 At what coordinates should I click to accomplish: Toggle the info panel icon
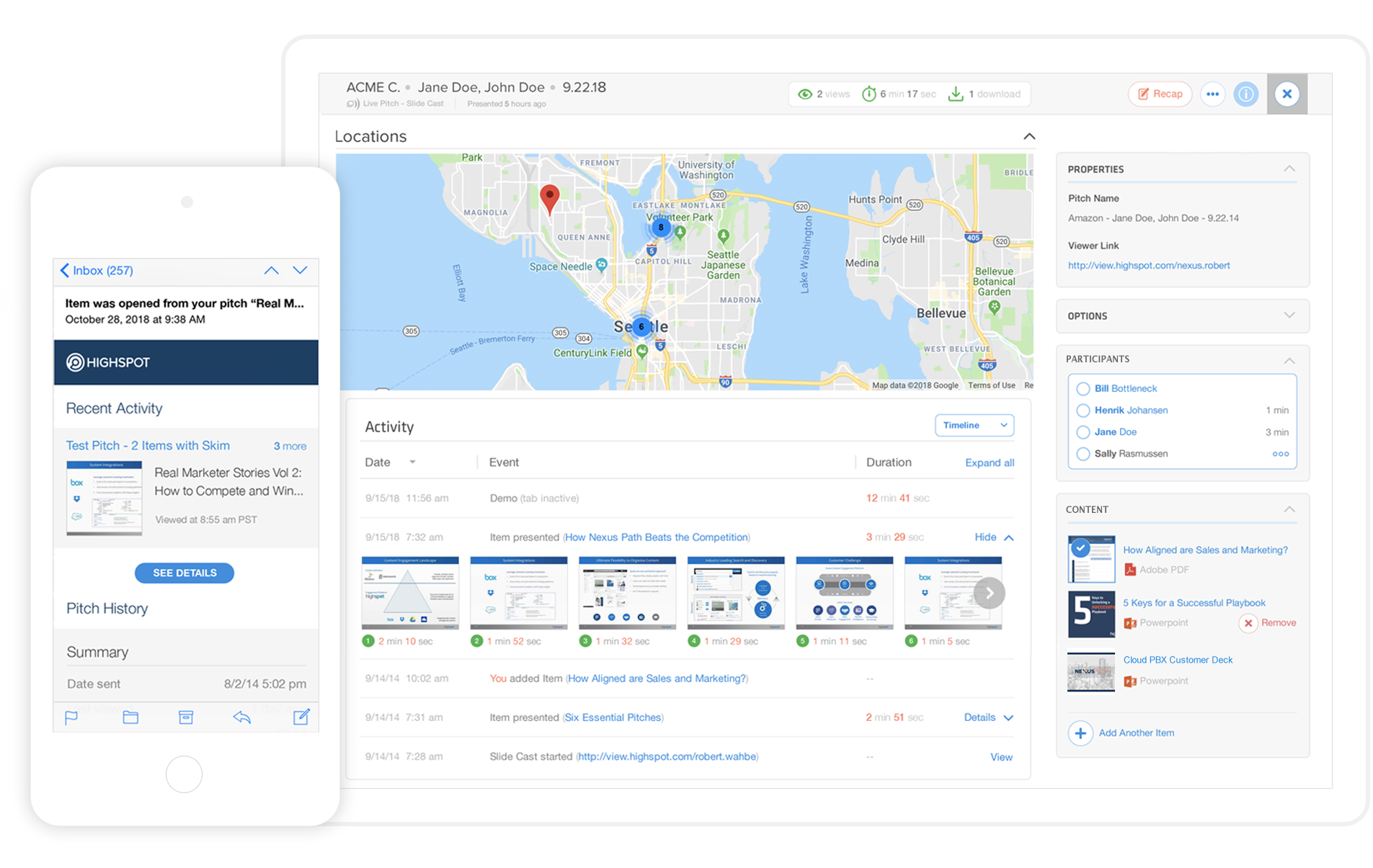pos(1245,94)
